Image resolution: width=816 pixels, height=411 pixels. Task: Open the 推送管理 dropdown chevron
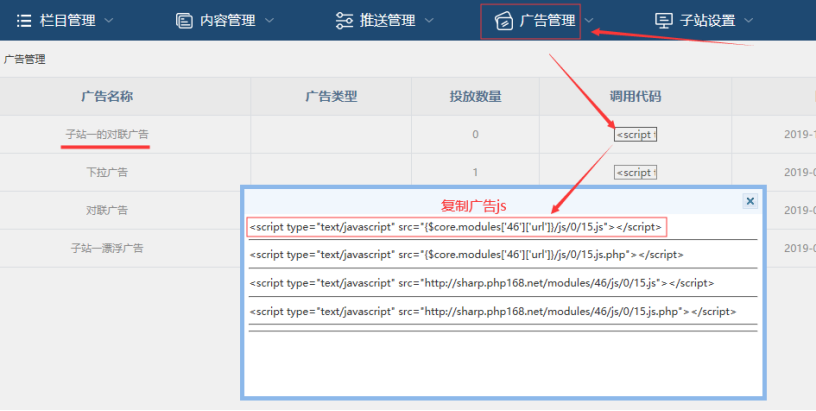pos(429,21)
